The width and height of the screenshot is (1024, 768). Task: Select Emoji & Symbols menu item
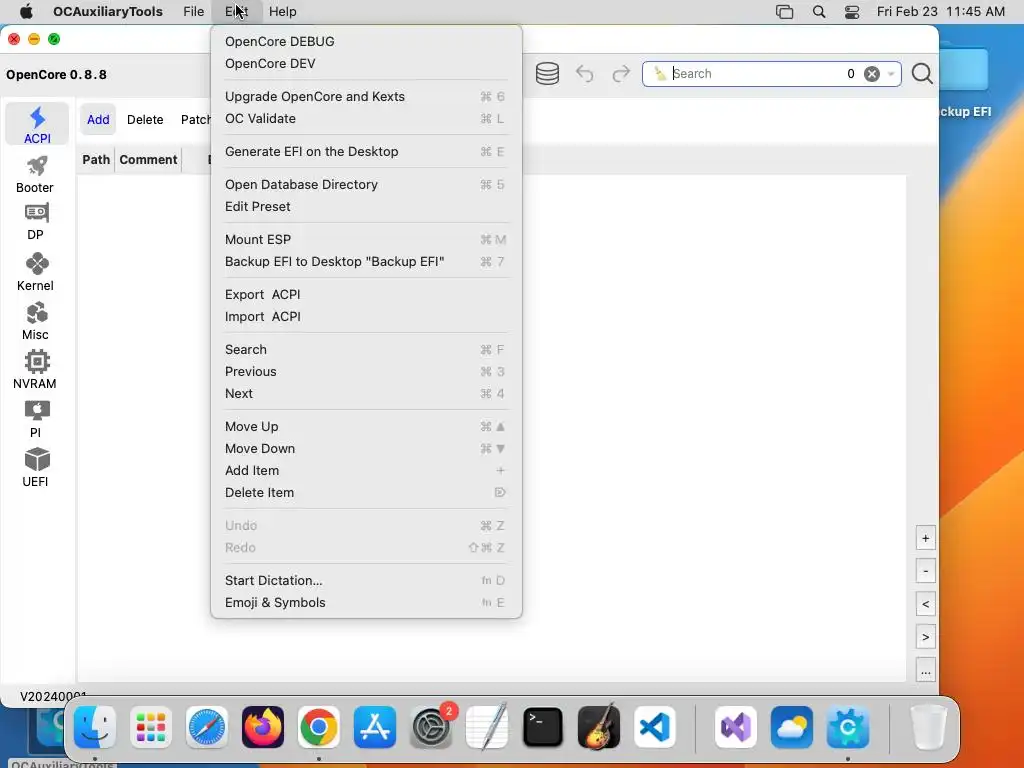point(366,603)
